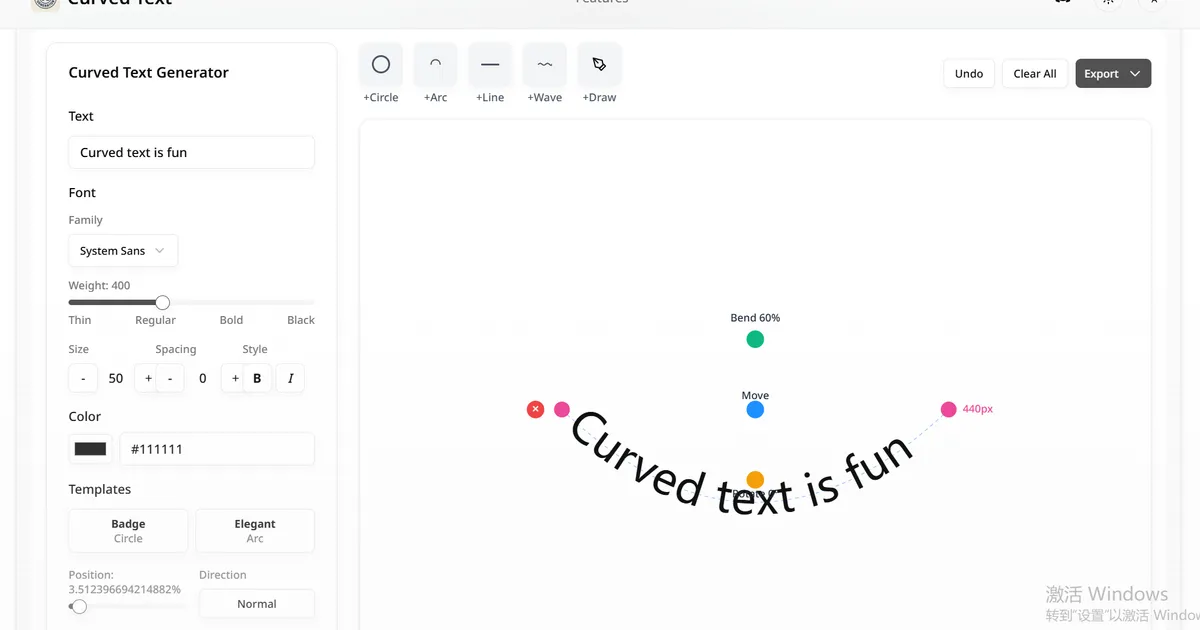Clear the canvas with Clear All
The image size is (1200, 630).
pos(1034,73)
